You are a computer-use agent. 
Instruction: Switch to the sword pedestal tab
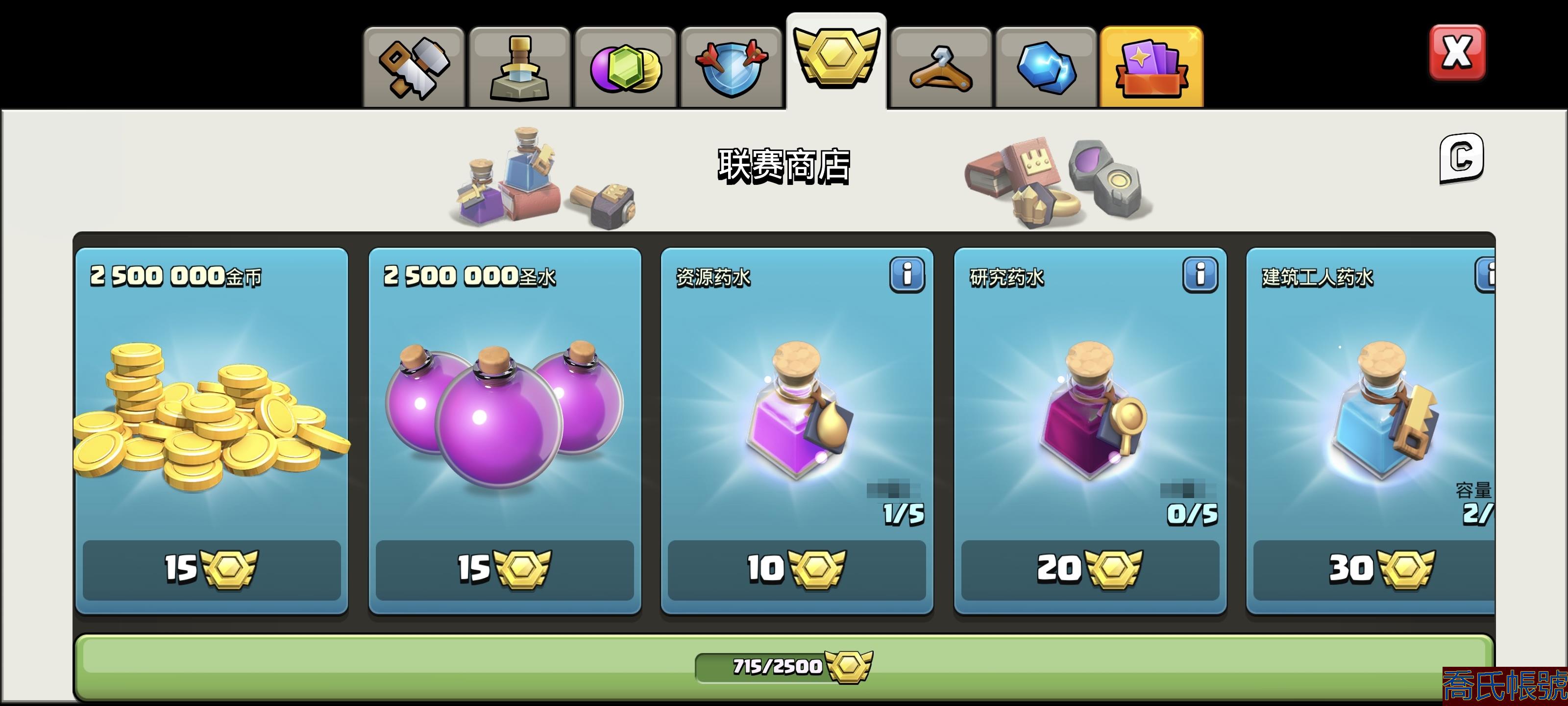pyautogui.click(x=519, y=68)
